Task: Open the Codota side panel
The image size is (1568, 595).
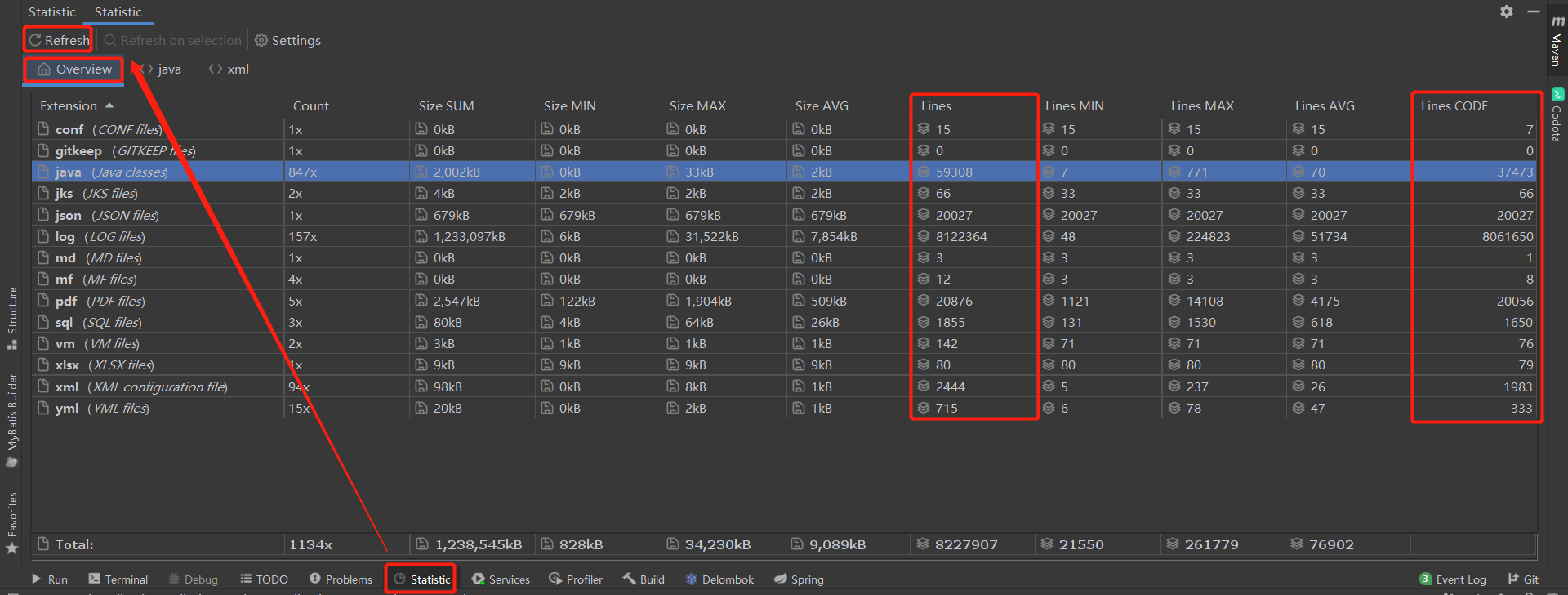Action: (1557, 115)
